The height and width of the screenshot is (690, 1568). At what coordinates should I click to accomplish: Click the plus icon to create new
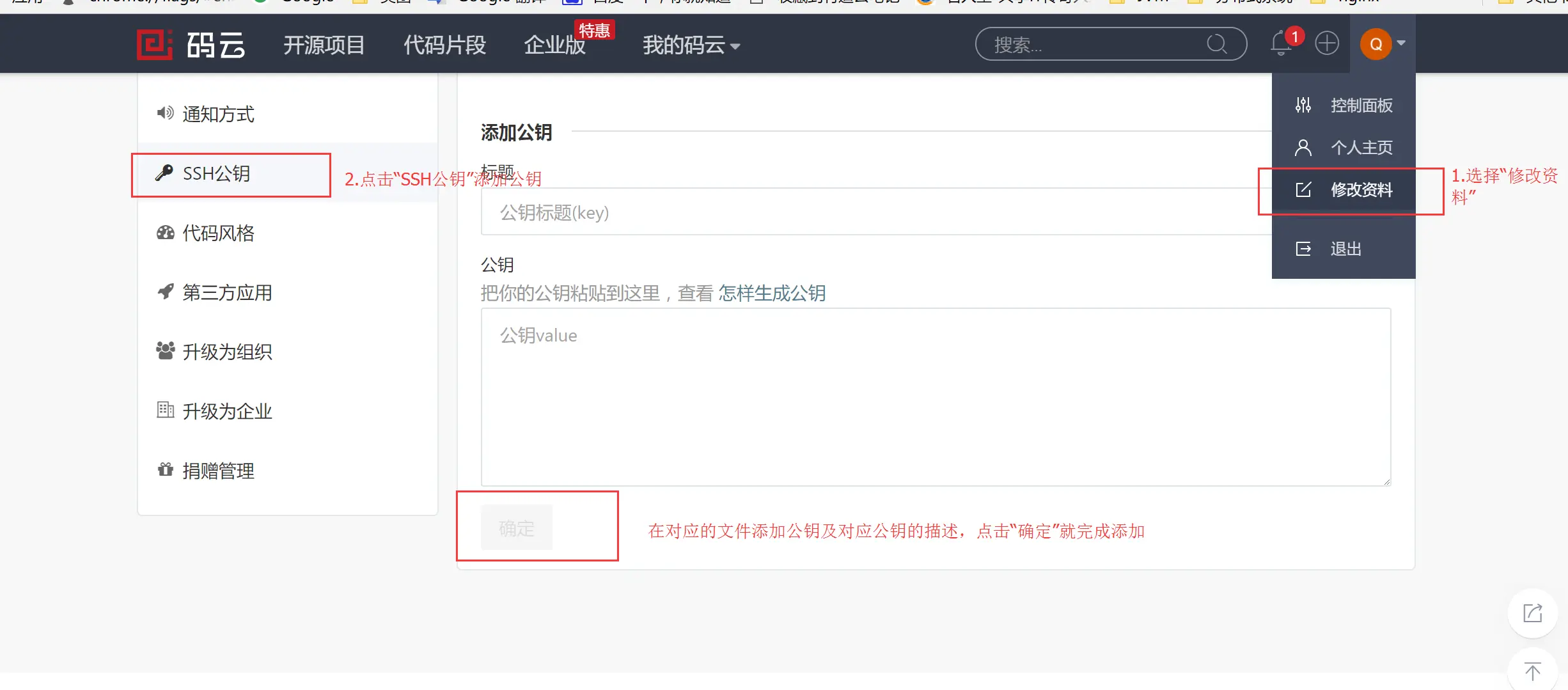[1327, 43]
